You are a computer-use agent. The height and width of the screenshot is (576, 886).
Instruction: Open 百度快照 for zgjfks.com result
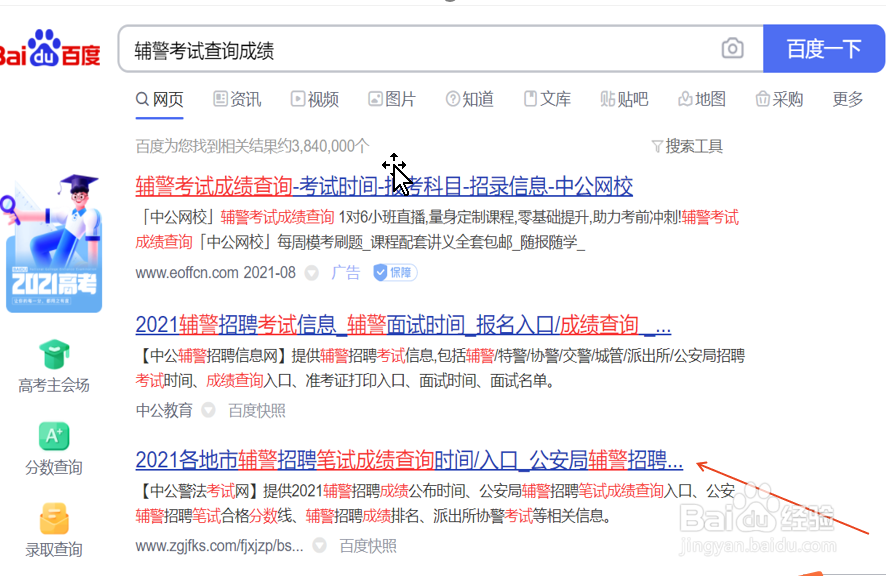click(367, 546)
